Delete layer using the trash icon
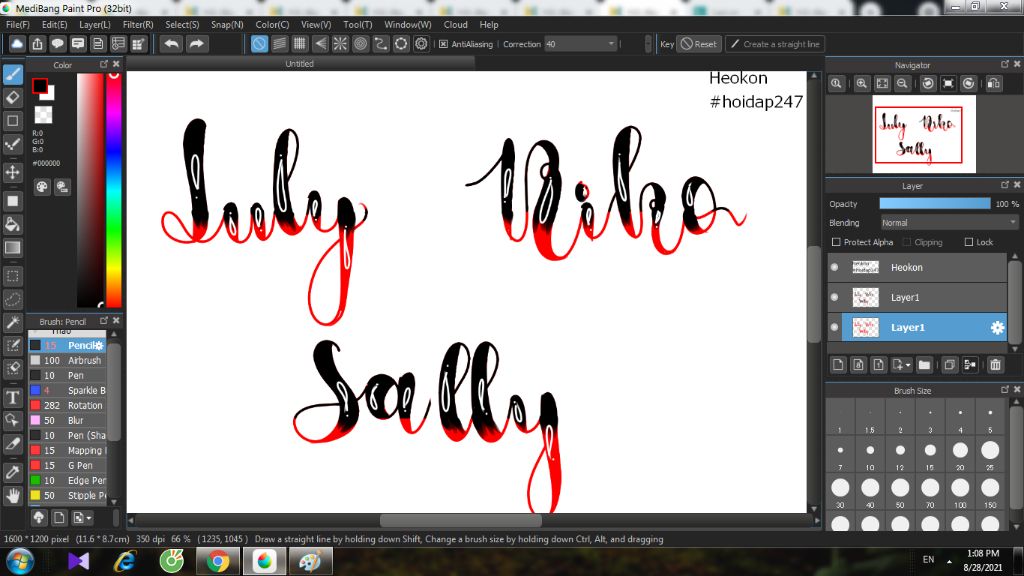Image resolution: width=1024 pixels, height=576 pixels. click(995, 365)
